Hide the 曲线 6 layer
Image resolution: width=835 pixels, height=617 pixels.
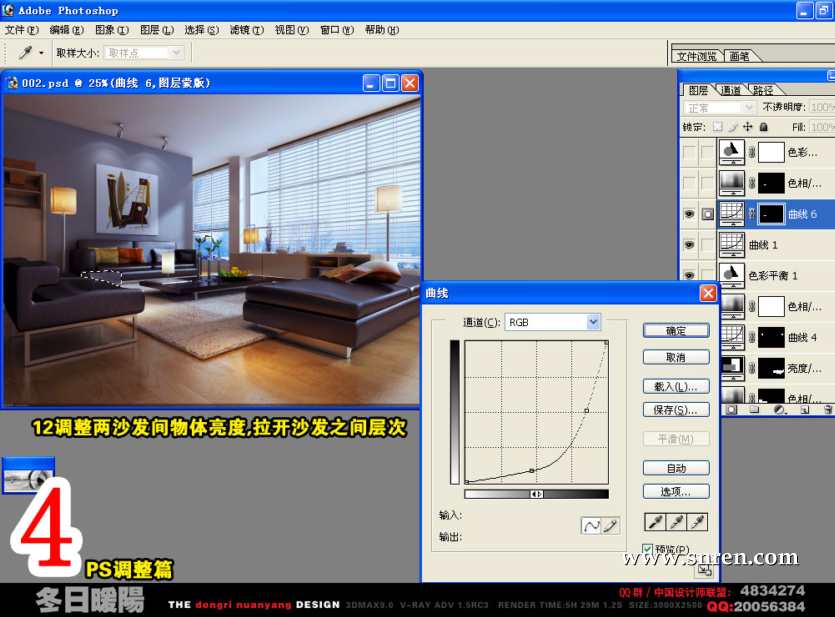[x=689, y=214]
